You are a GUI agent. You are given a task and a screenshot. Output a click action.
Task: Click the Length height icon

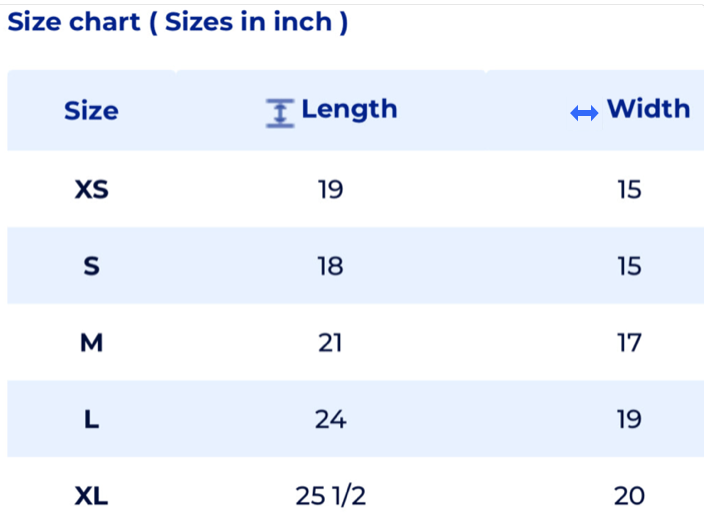tap(280, 114)
